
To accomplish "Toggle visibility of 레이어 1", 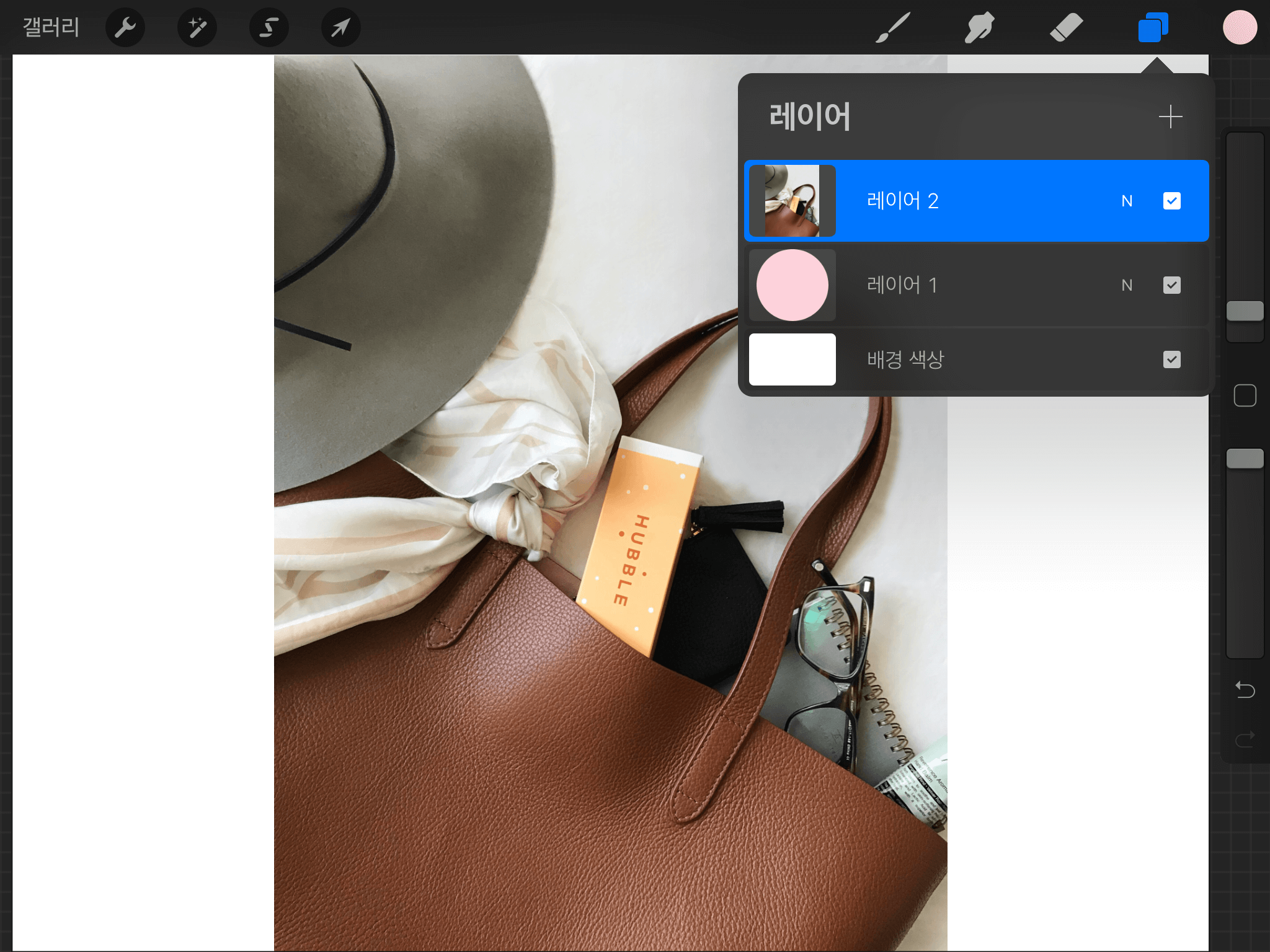I will [x=1171, y=285].
